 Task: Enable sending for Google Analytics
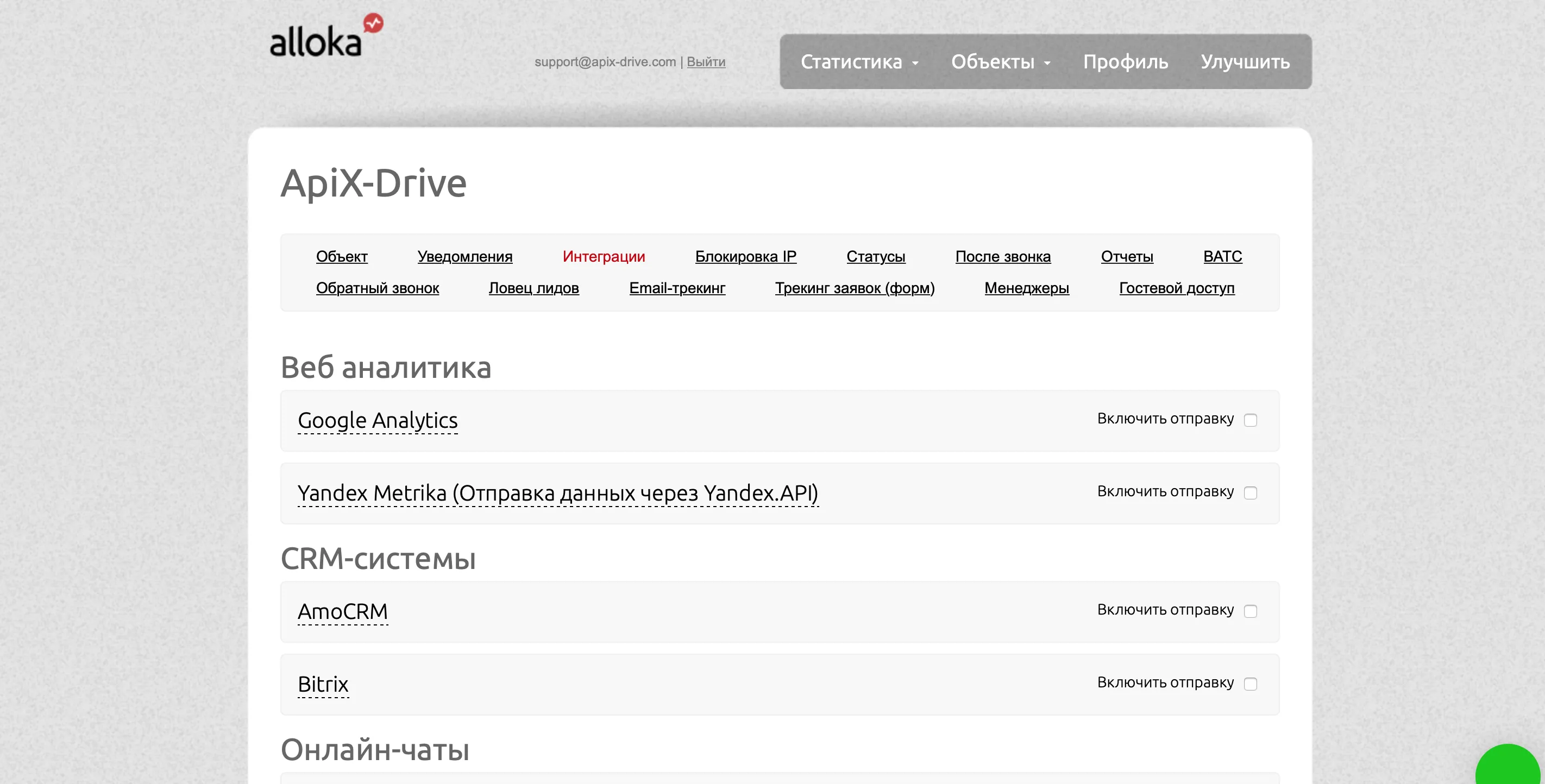click(x=1250, y=420)
